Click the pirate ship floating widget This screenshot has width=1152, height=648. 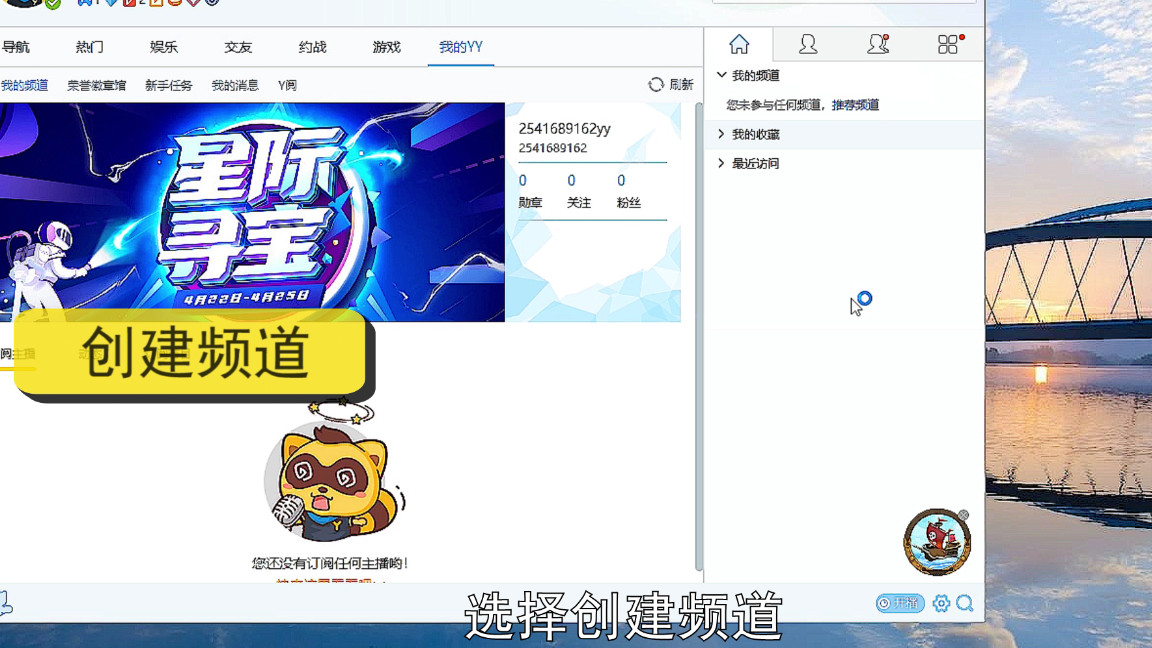[937, 542]
